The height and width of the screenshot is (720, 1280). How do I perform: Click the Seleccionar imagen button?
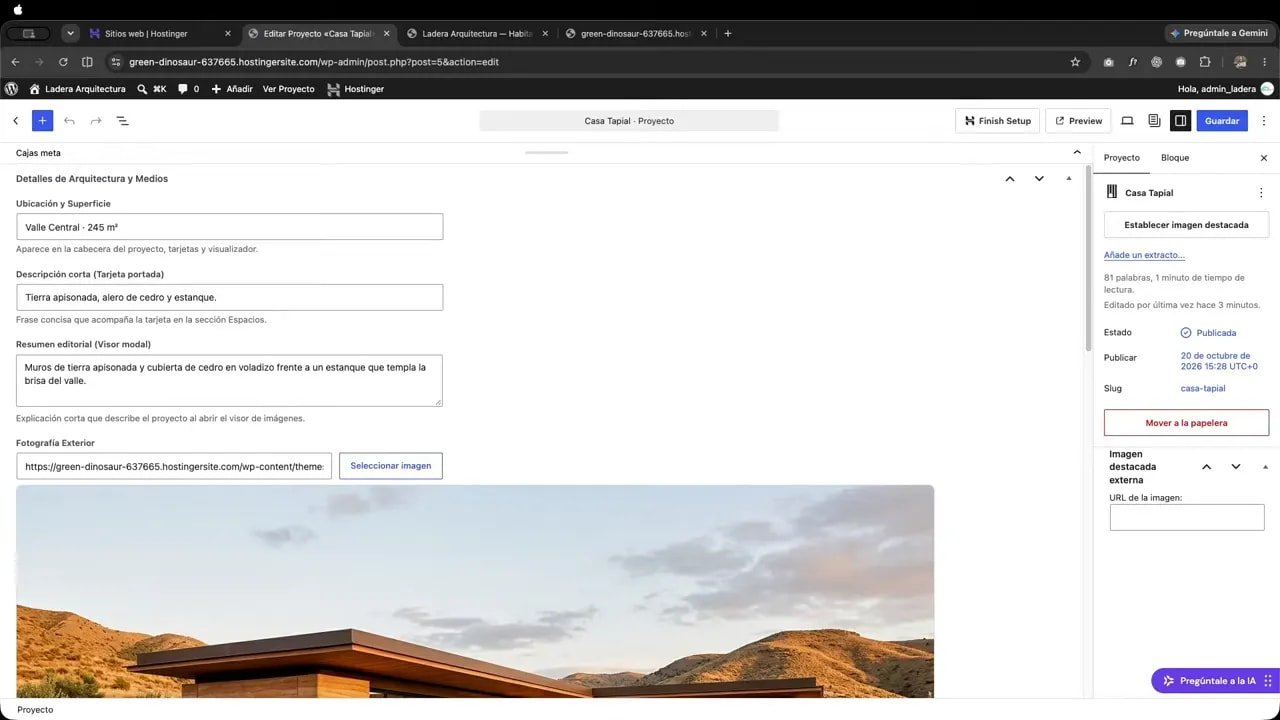tap(391, 466)
